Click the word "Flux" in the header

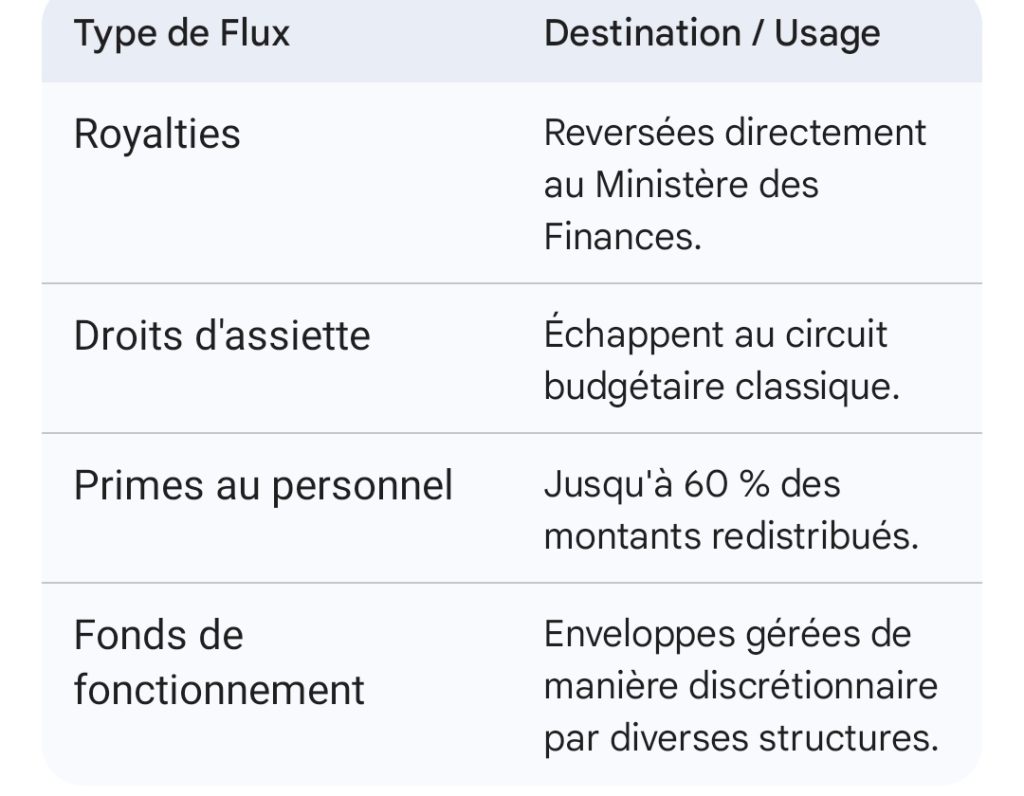[255, 34]
